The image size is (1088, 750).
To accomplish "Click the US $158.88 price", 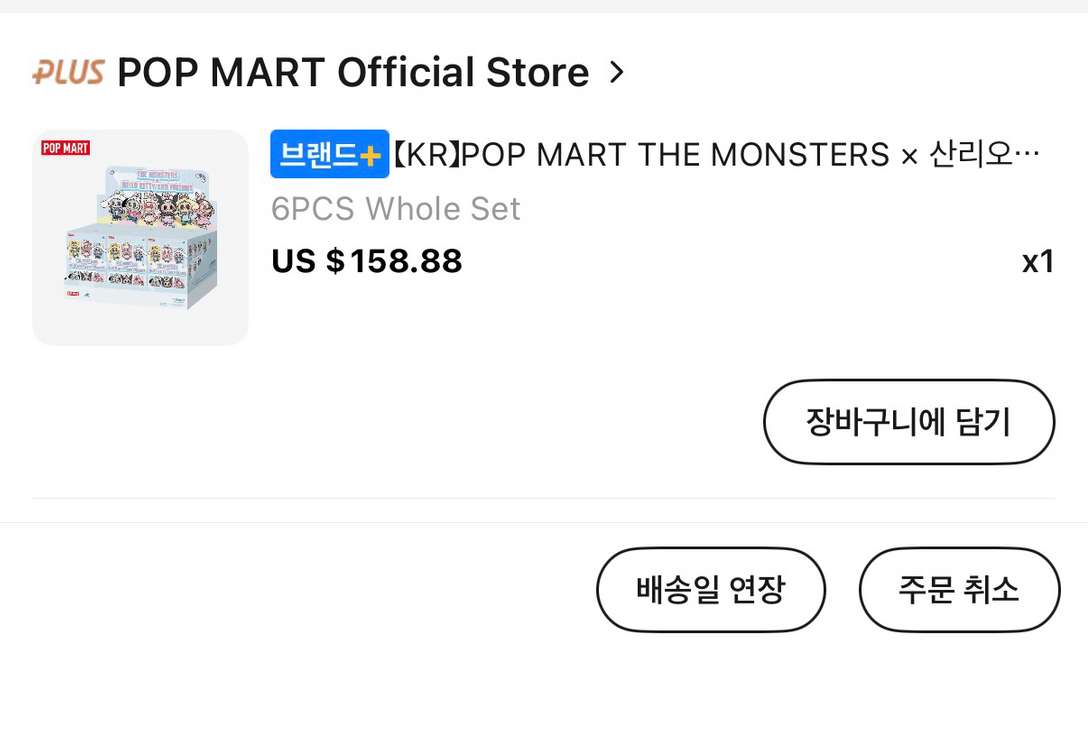I will pyautogui.click(x=367, y=261).
